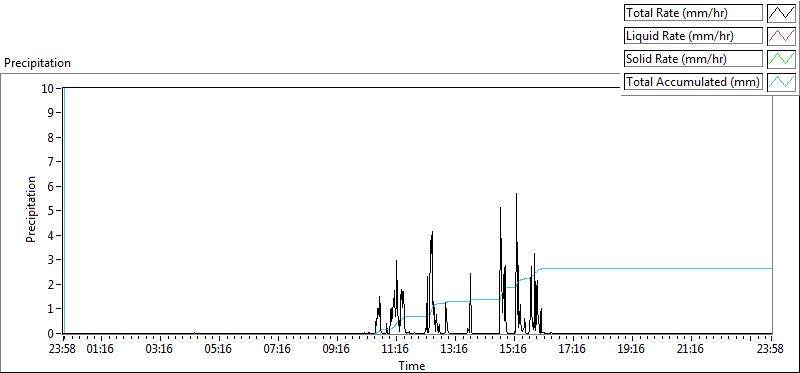Click the y-axis minimum value 0
The image size is (800, 373).
coord(51,334)
